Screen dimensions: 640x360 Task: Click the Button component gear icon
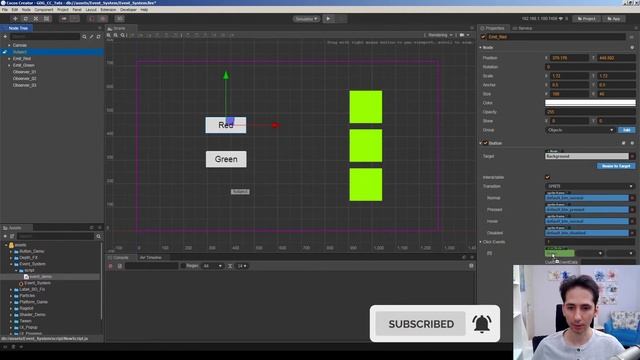pos(632,143)
